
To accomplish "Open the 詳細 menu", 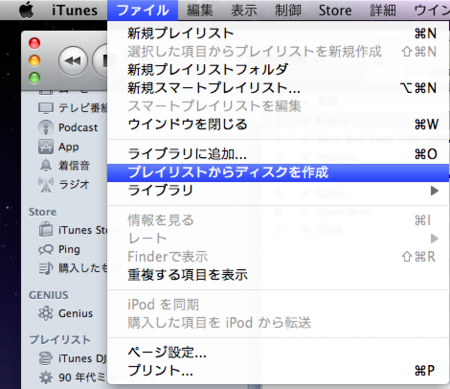I will pyautogui.click(x=383, y=10).
